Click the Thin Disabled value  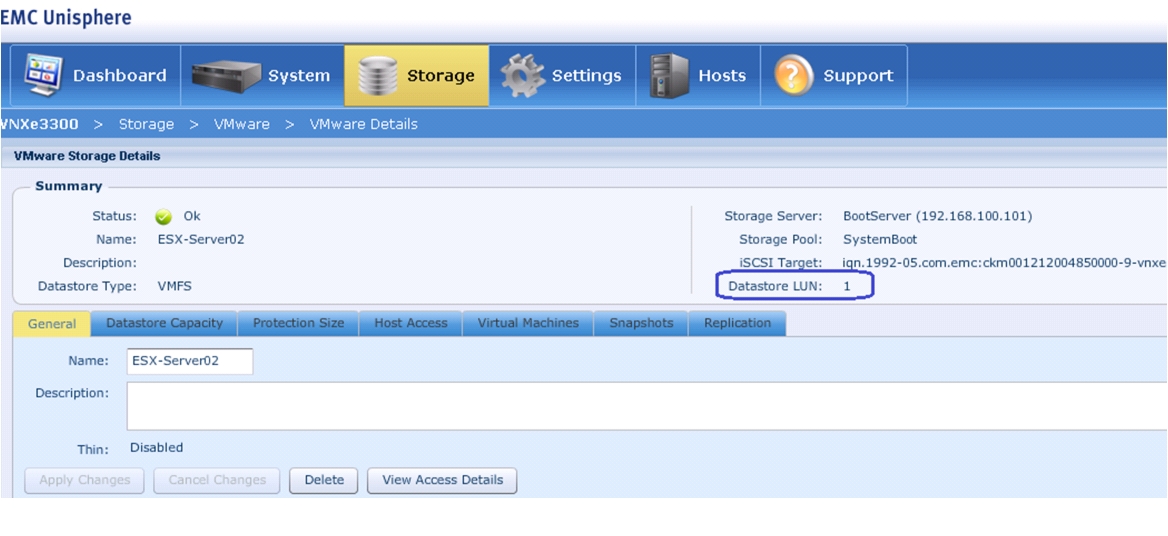tap(156, 448)
